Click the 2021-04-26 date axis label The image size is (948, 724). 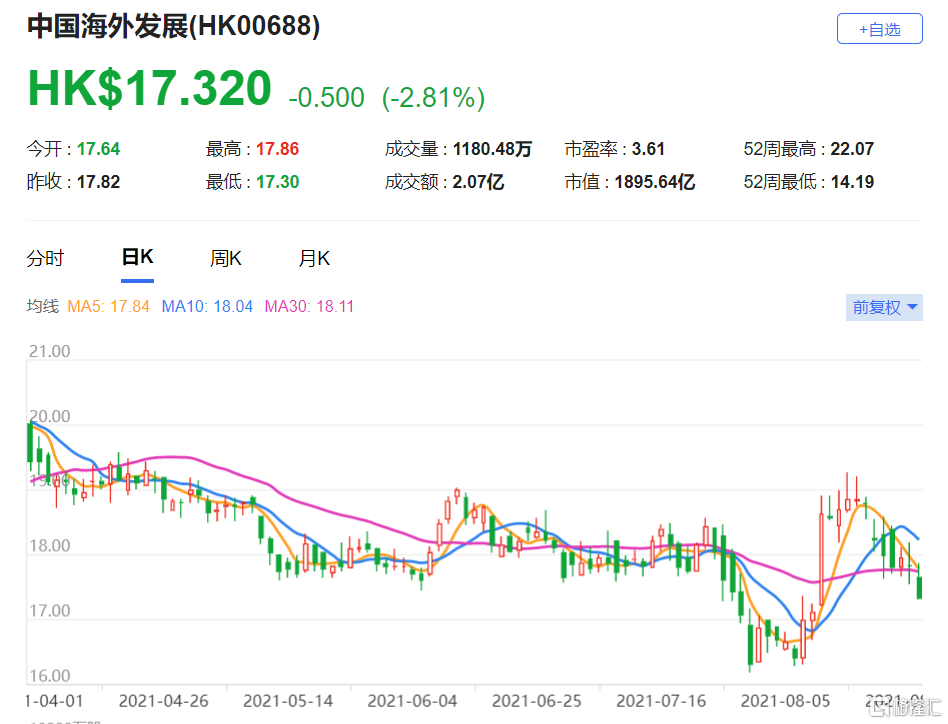tap(164, 701)
